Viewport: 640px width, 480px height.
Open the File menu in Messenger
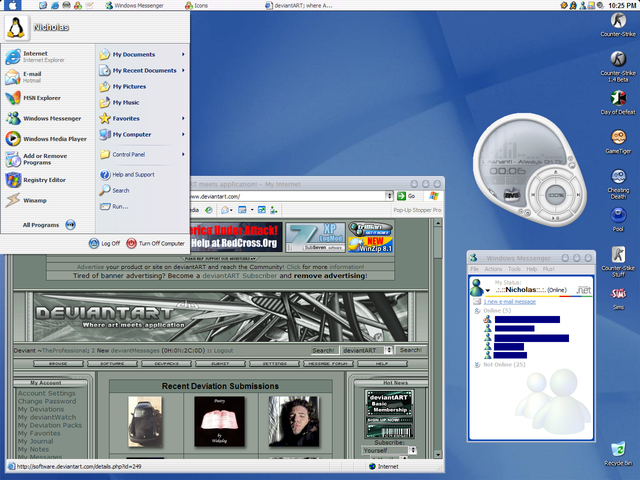[x=474, y=269]
